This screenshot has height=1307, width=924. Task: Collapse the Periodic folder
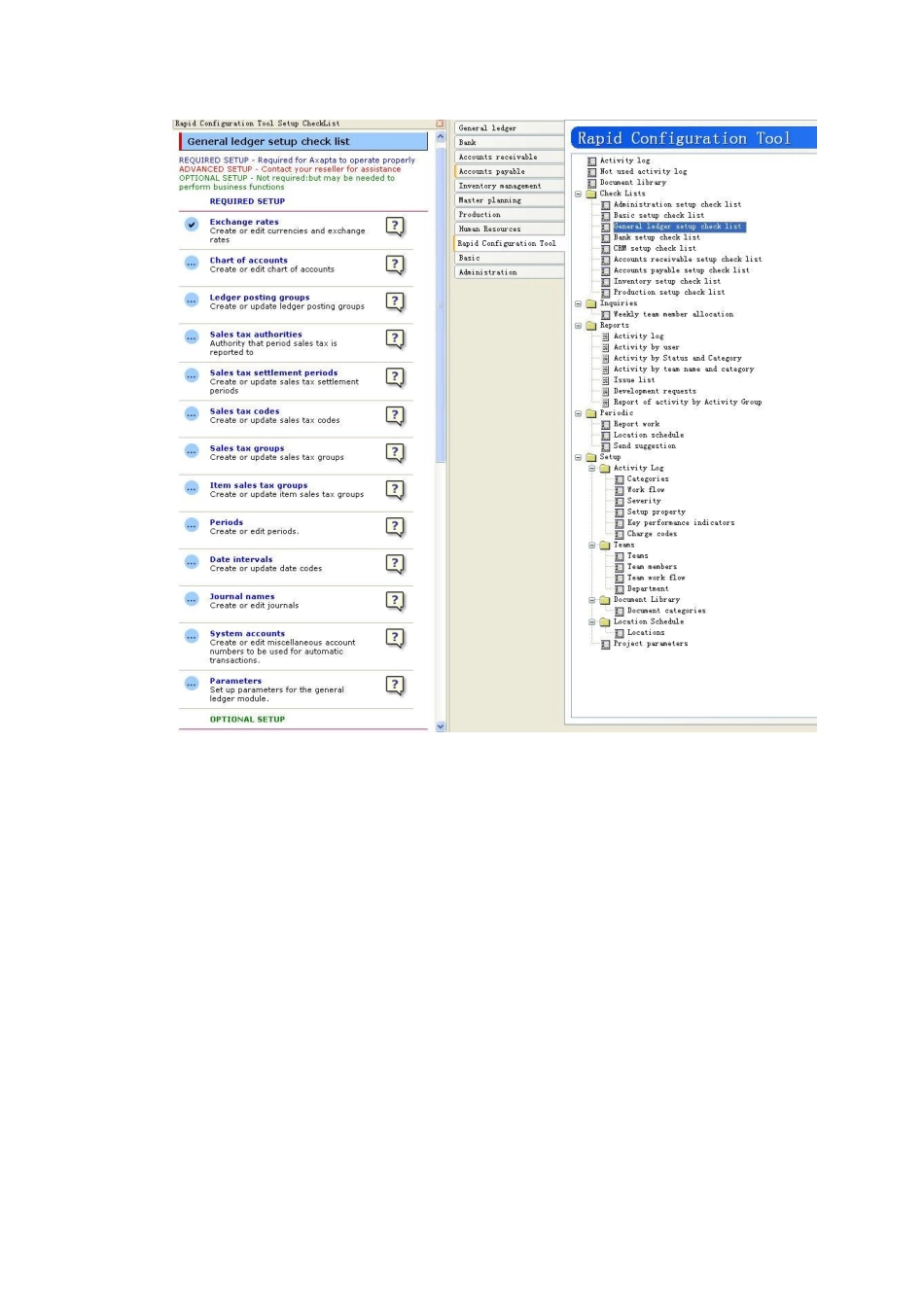(578, 413)
